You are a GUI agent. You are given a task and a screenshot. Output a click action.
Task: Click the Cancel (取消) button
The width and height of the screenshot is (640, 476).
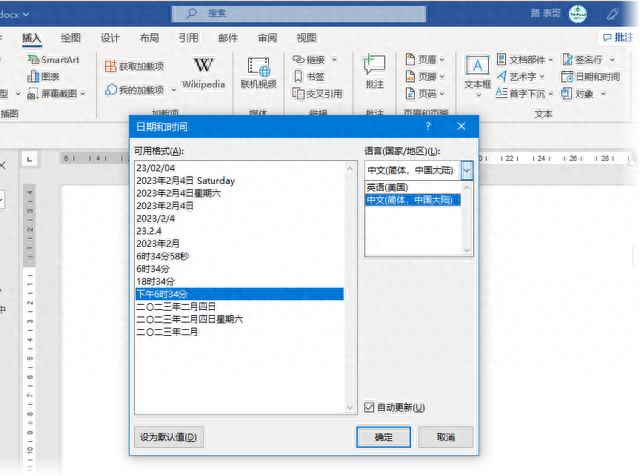[x=445, y=437]
